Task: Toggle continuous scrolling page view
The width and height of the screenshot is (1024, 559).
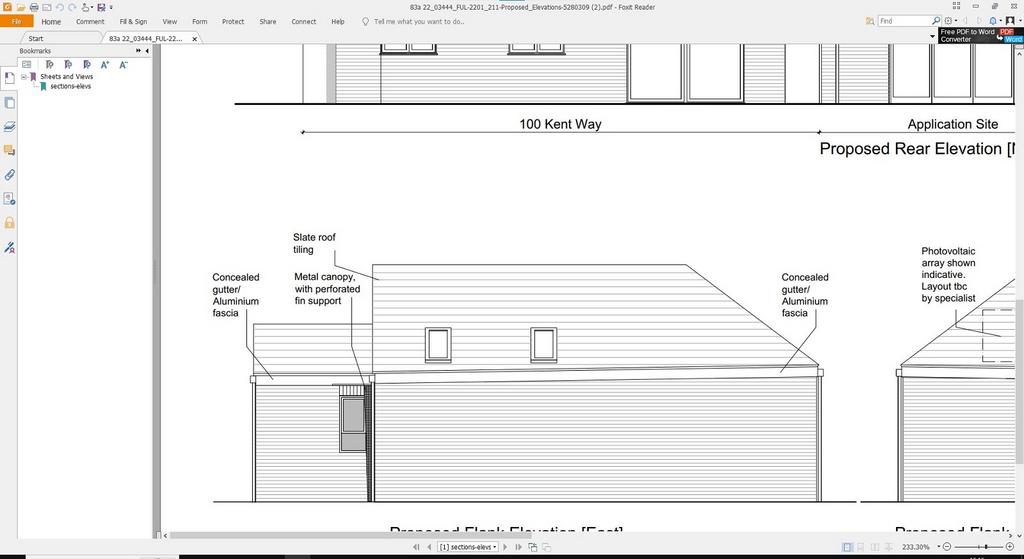Action: click(861, 547)
